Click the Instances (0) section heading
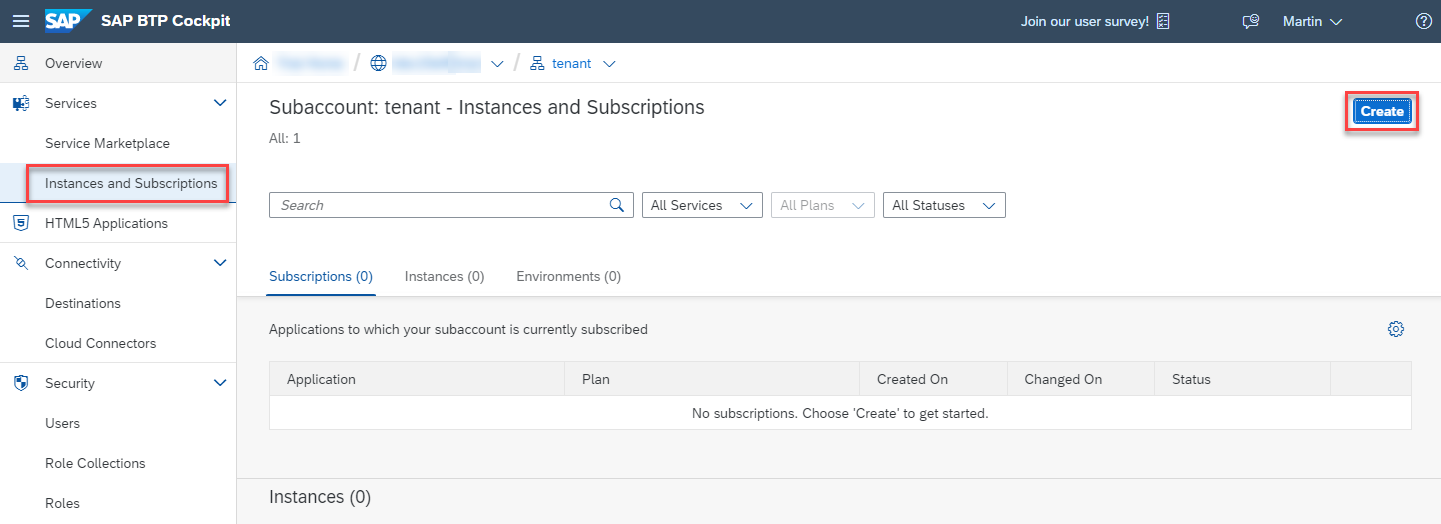 (x=320, y=497)
